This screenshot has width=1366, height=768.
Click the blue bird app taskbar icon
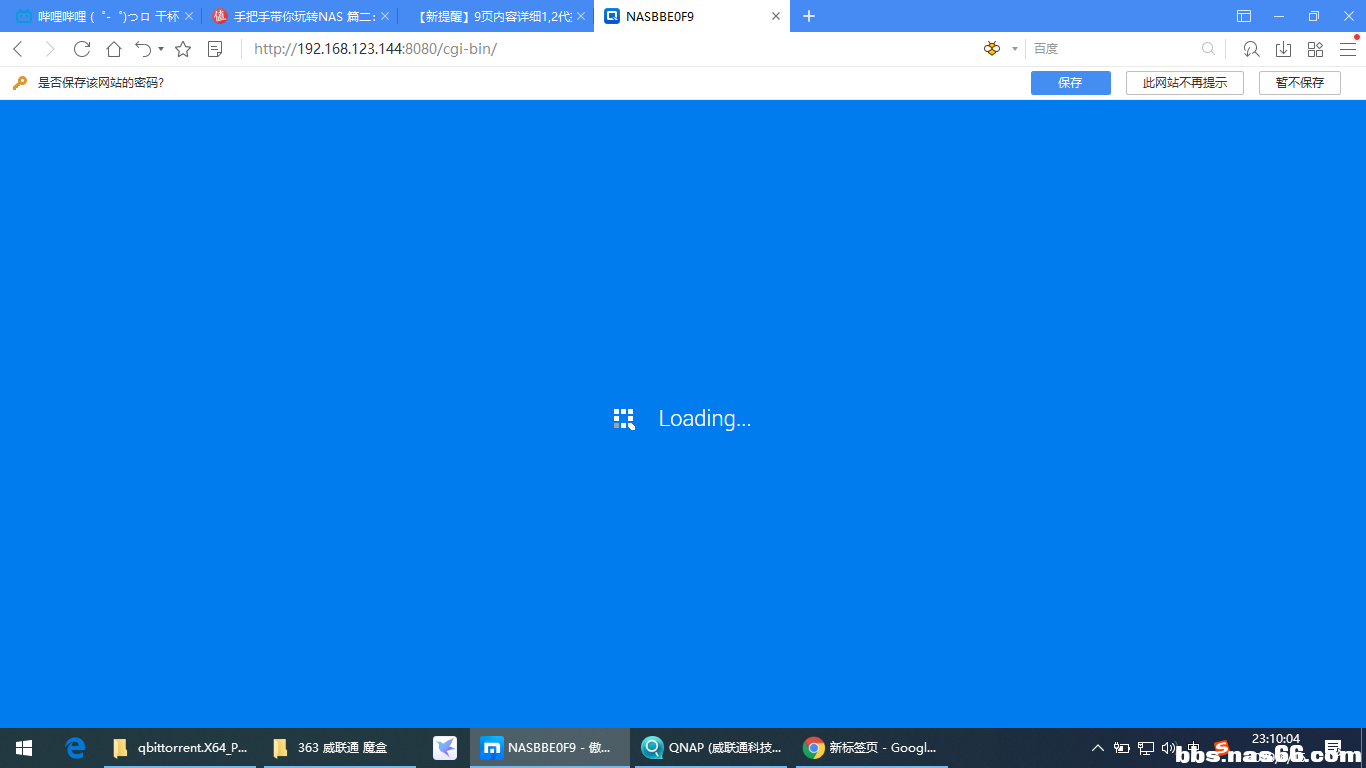click(445, 748)
